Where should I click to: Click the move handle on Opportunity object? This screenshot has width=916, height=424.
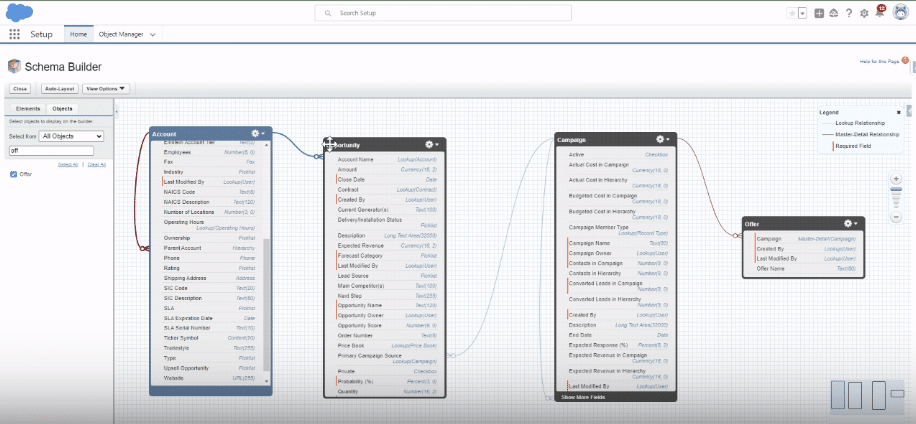pos(329,144)
